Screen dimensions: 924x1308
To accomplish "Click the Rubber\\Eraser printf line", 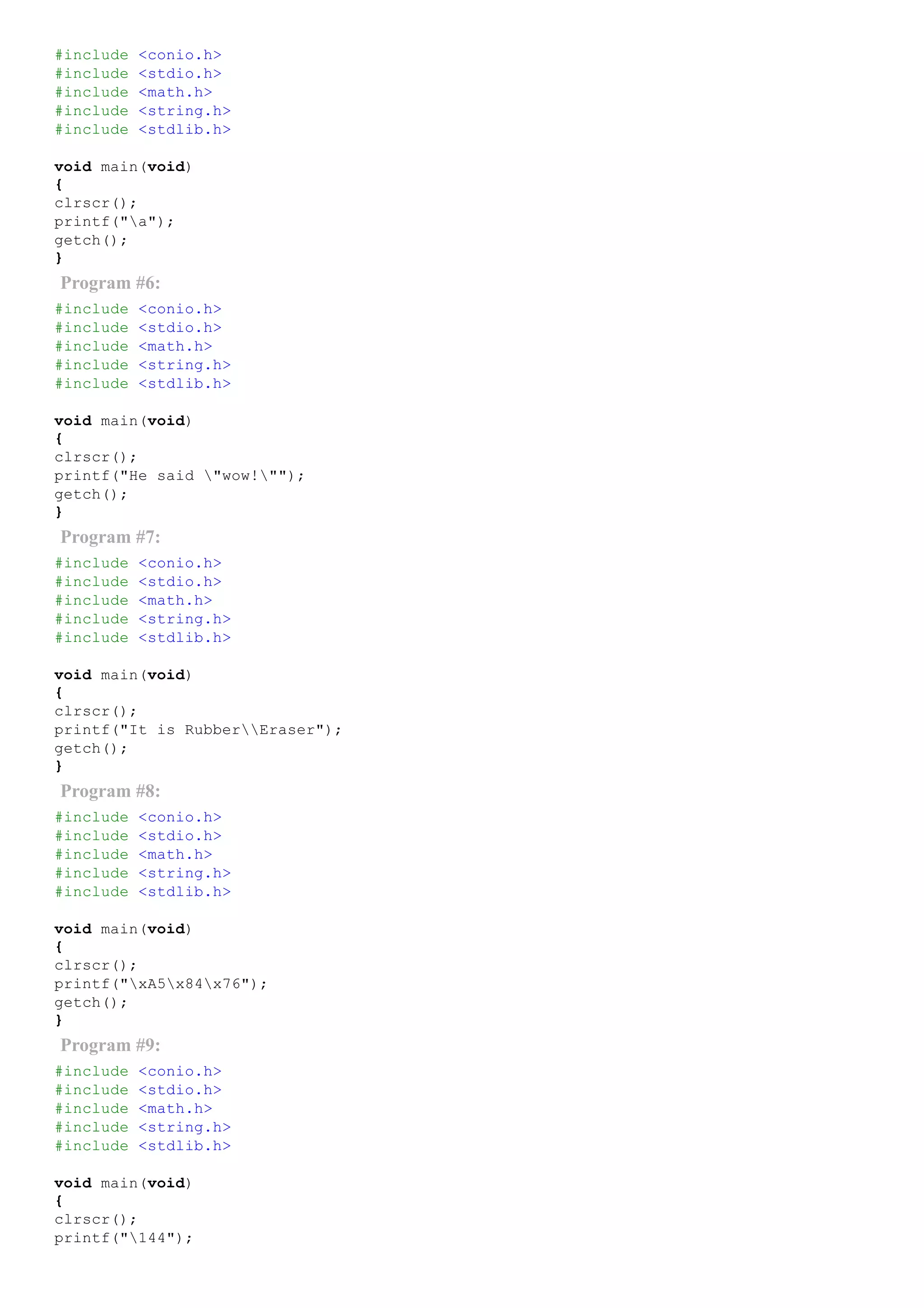I will coord(198,730).
